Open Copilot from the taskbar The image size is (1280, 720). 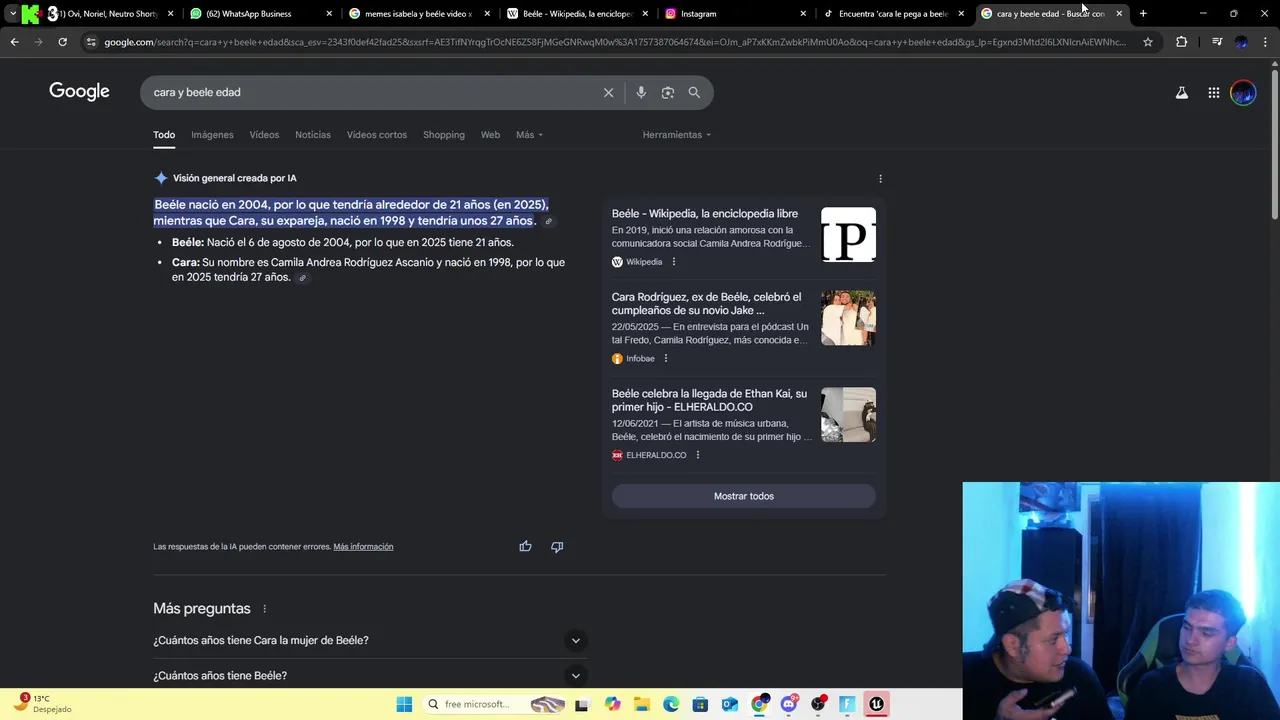point(612,704)
